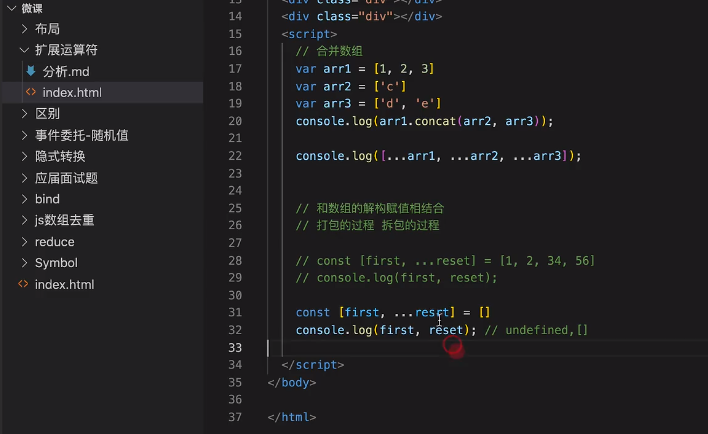Screen dimensions: 708x434
Task: Expand the 事件委托-随机值 folder chevron
Action: pos(24,135)
